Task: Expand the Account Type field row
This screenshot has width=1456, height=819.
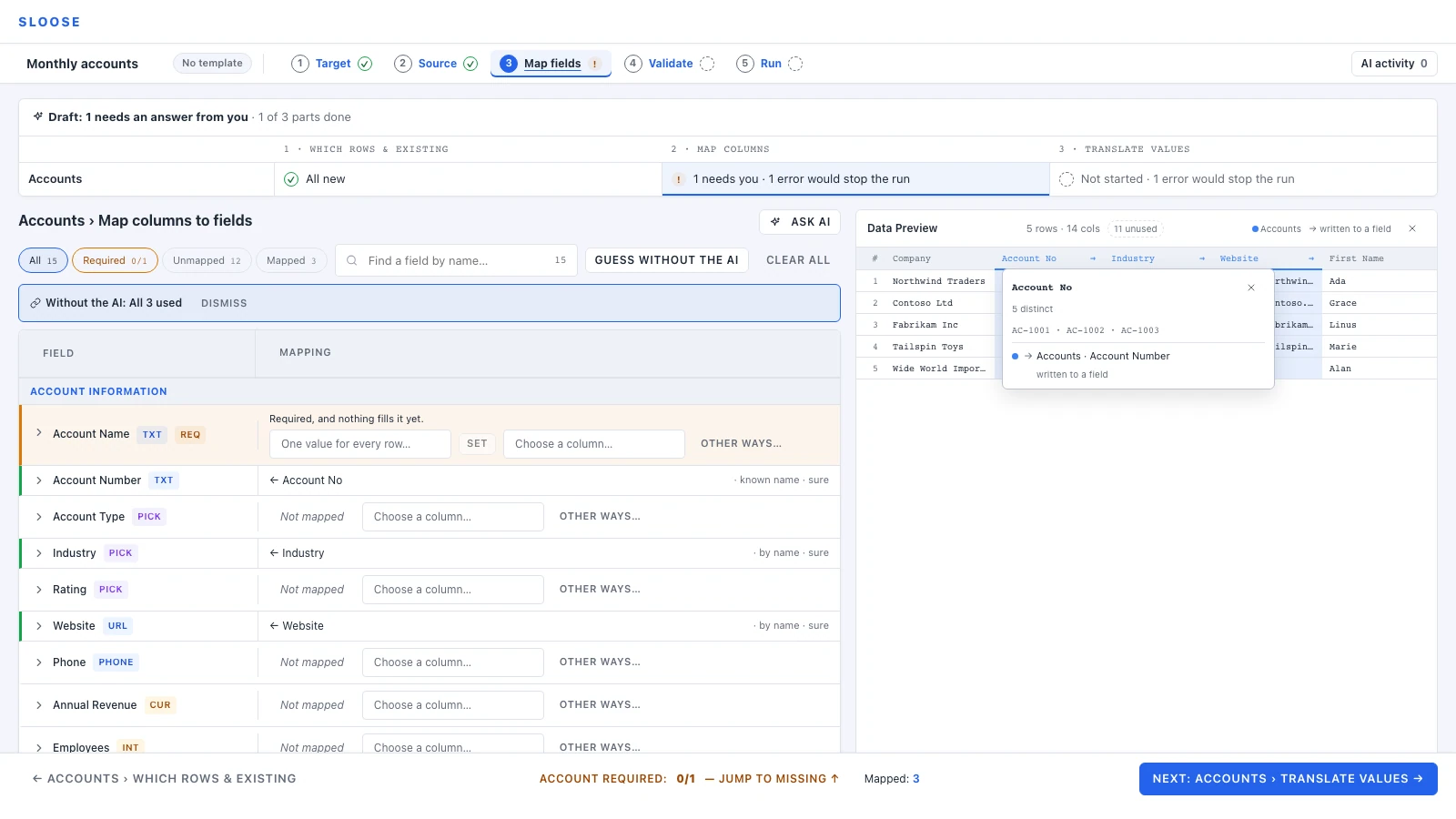Action: (39, 517)
